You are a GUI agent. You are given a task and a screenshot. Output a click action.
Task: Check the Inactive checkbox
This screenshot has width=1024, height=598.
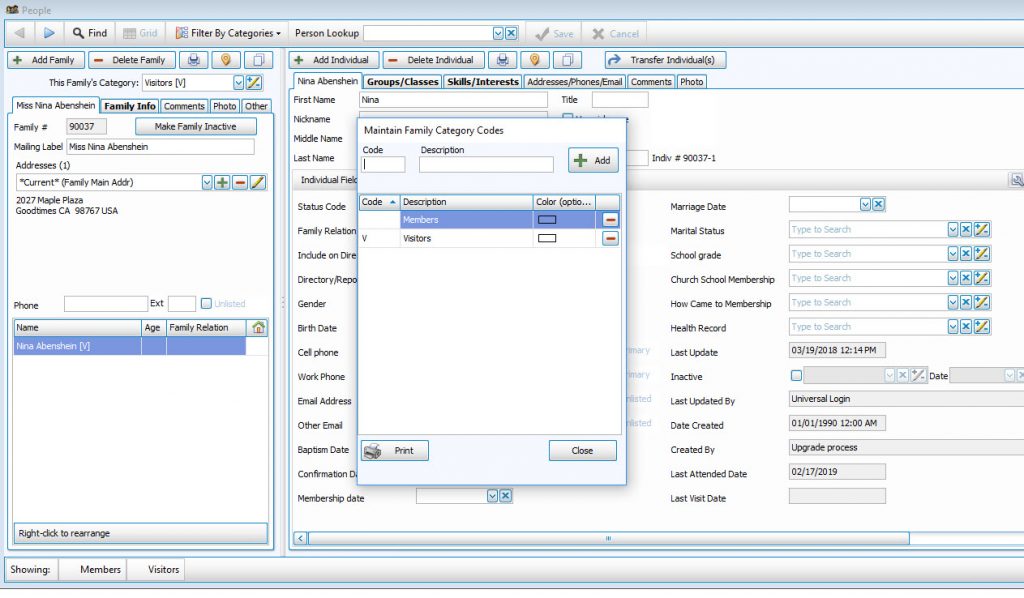pyautogui.click(x=796, y=376)
